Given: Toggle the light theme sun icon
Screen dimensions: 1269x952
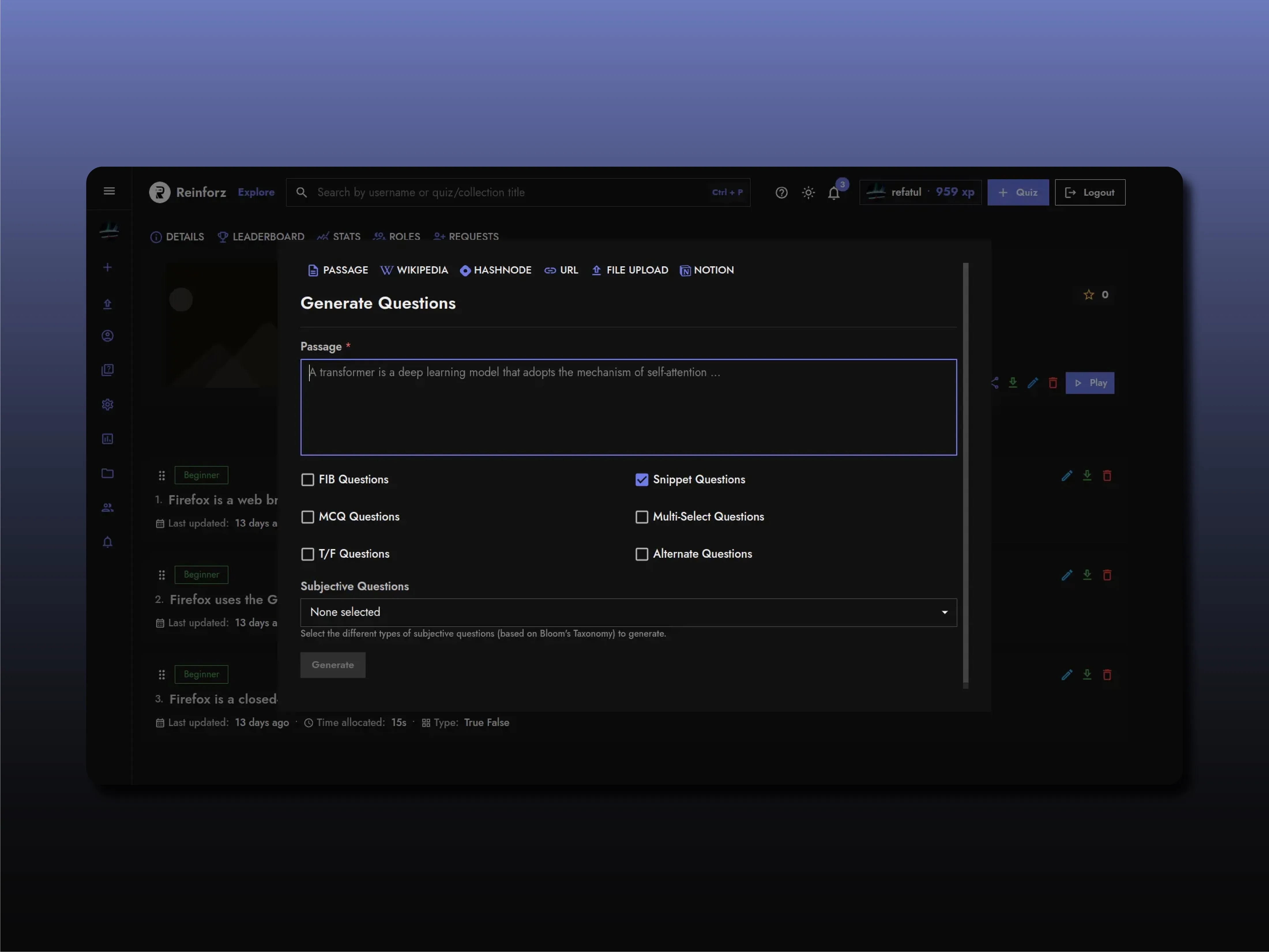Looking at the screenshot, I should pyautogui.click(x=808, y=193).
